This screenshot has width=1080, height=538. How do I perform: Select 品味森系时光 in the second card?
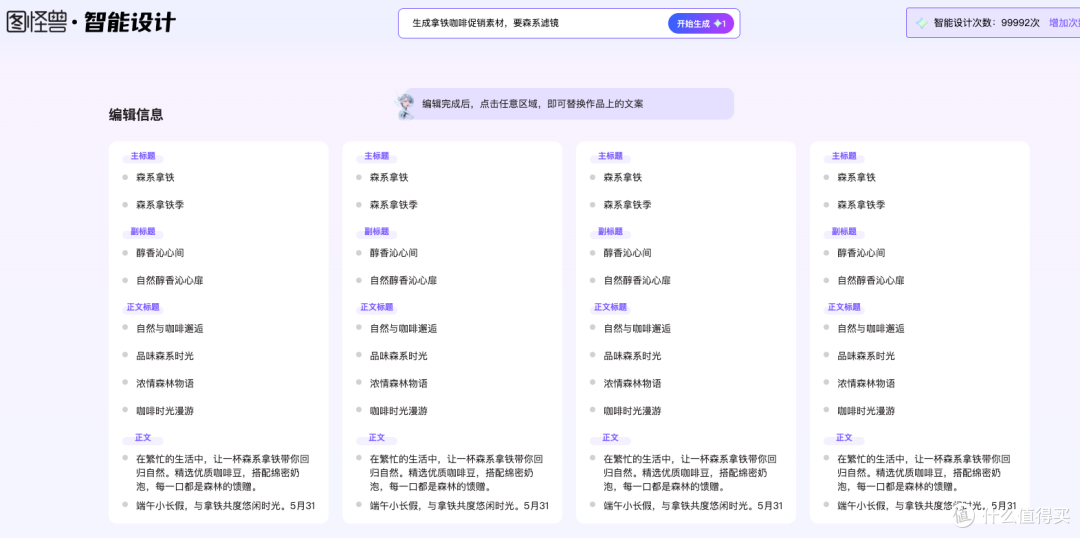click(398, 356)
